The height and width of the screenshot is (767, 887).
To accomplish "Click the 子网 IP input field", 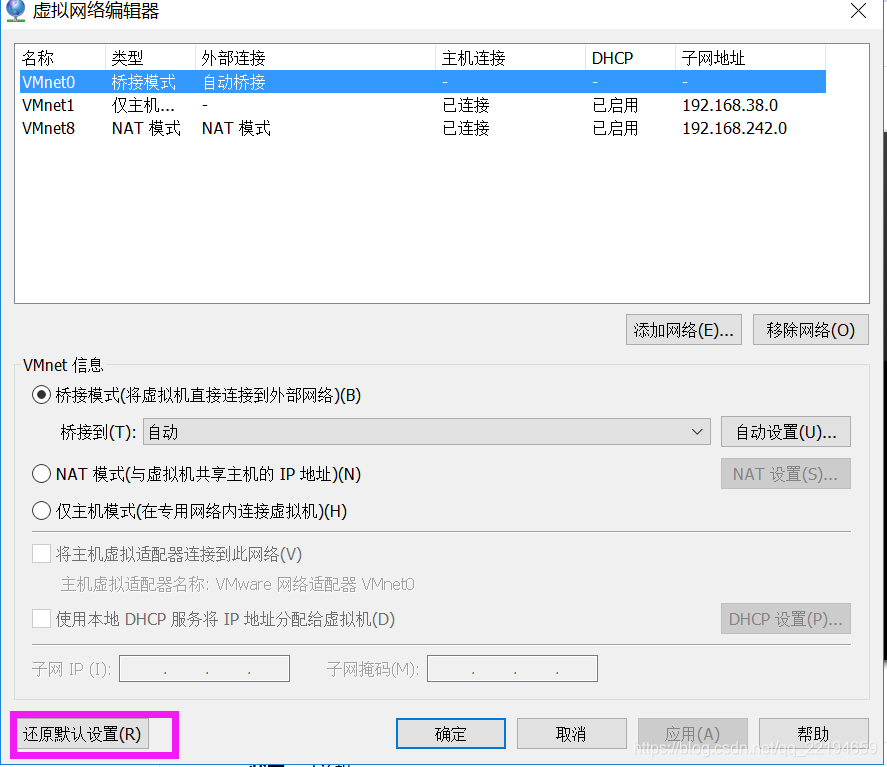I will pyautogui.click(x=204, y=669).
